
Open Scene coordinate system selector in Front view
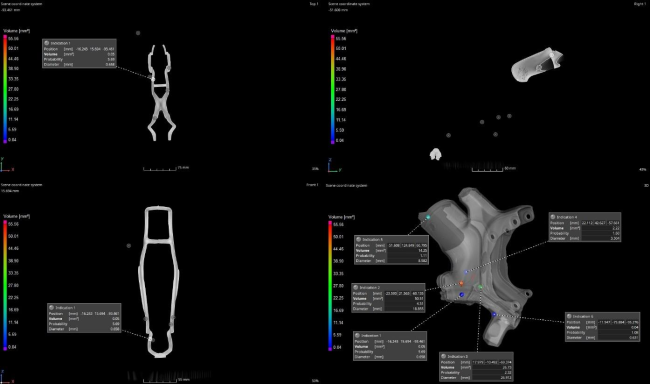click(21, 185)
